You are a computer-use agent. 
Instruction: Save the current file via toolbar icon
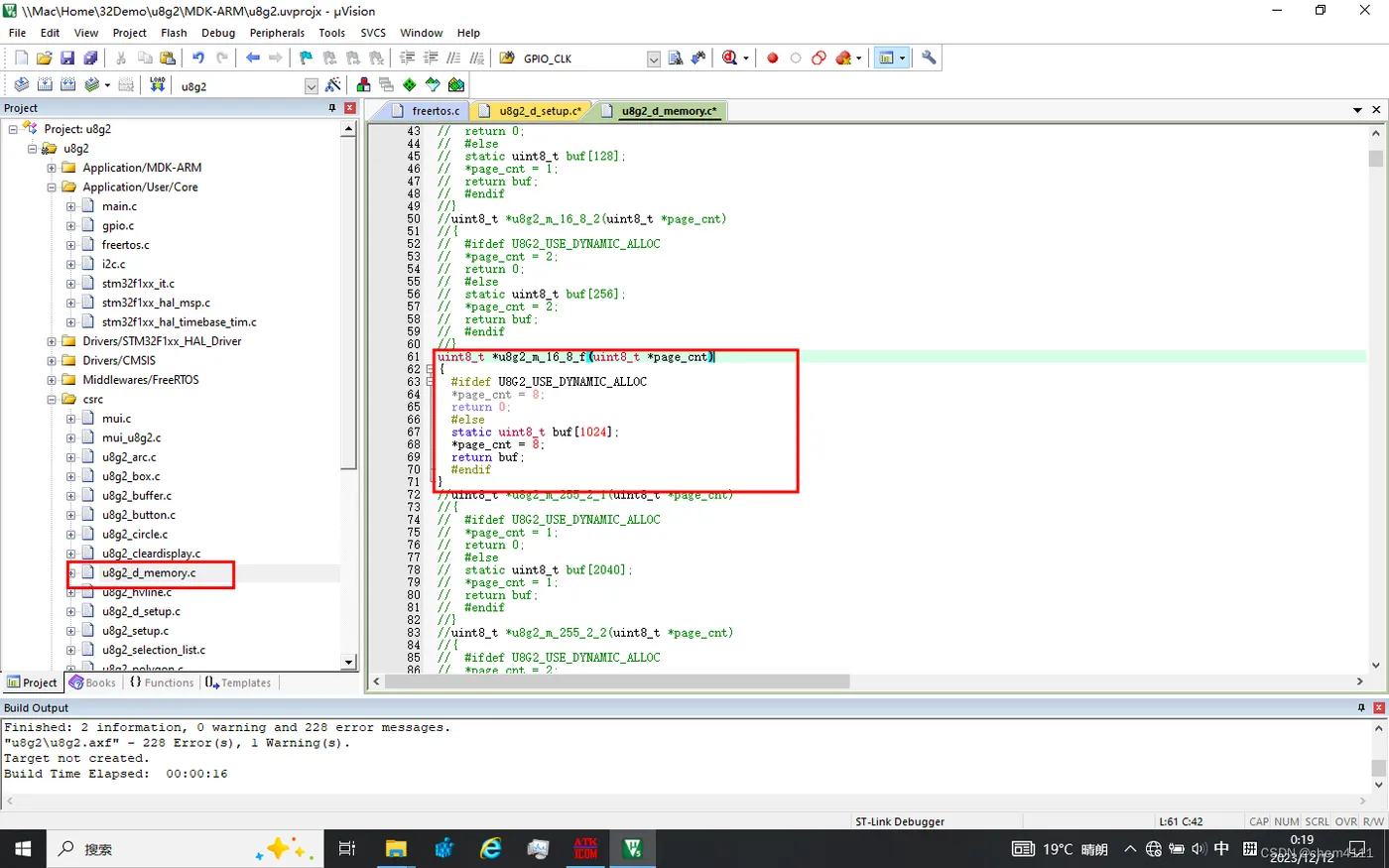point(67,59)
